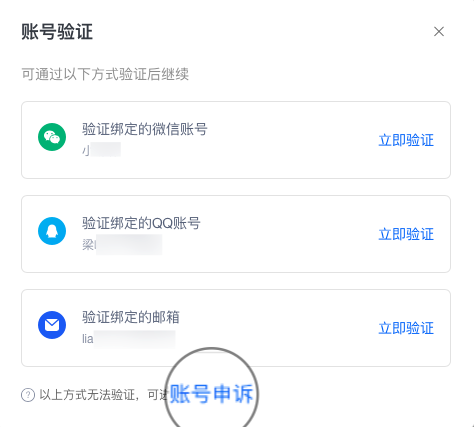This screenshot has width=474, height=427.
Task: Click 立即验证 for the WeChat account
Action: tap(406, 140)
